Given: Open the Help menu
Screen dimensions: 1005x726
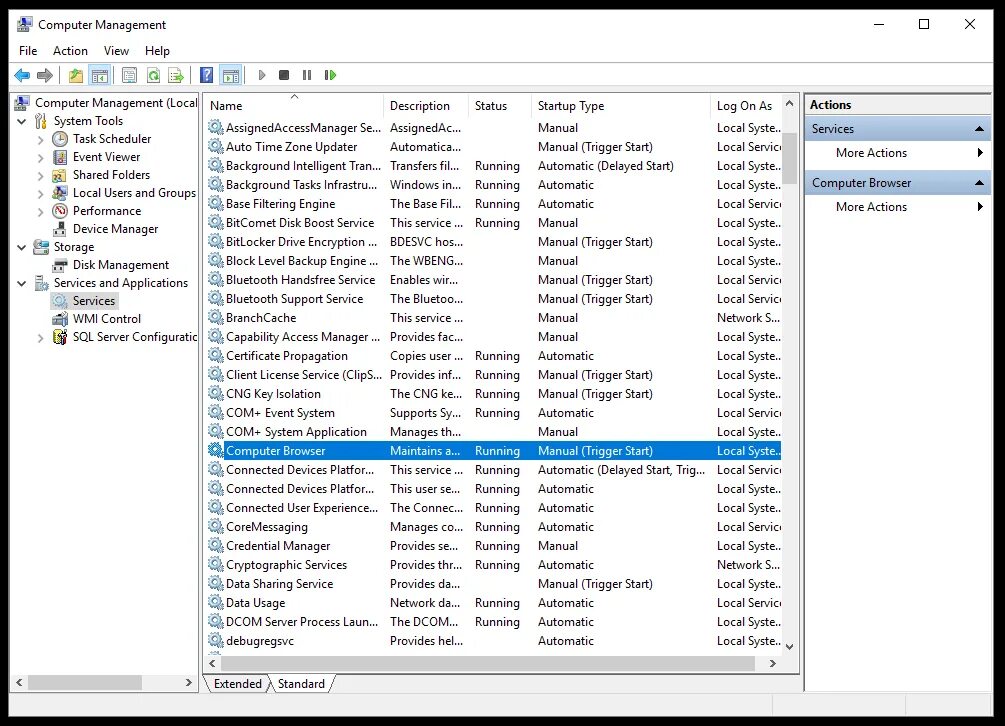Looking at the screenshot, I should point(157,51).
